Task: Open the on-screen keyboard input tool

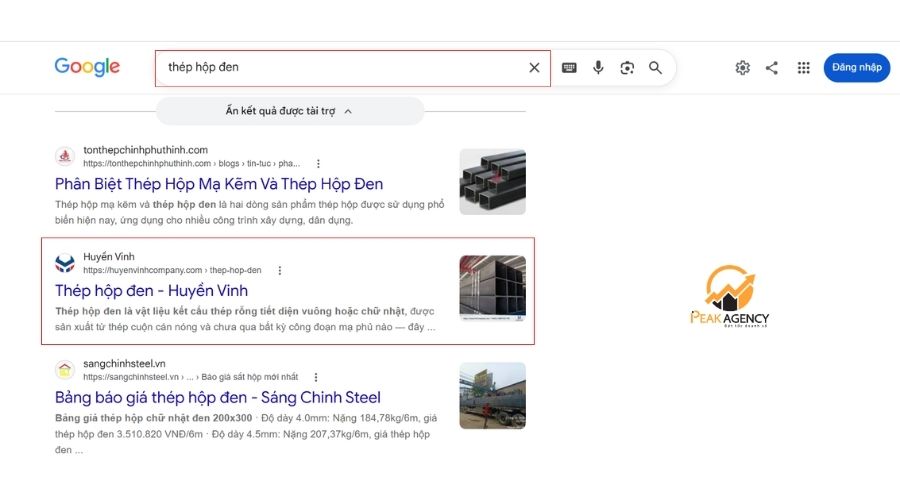Action: 569,68
